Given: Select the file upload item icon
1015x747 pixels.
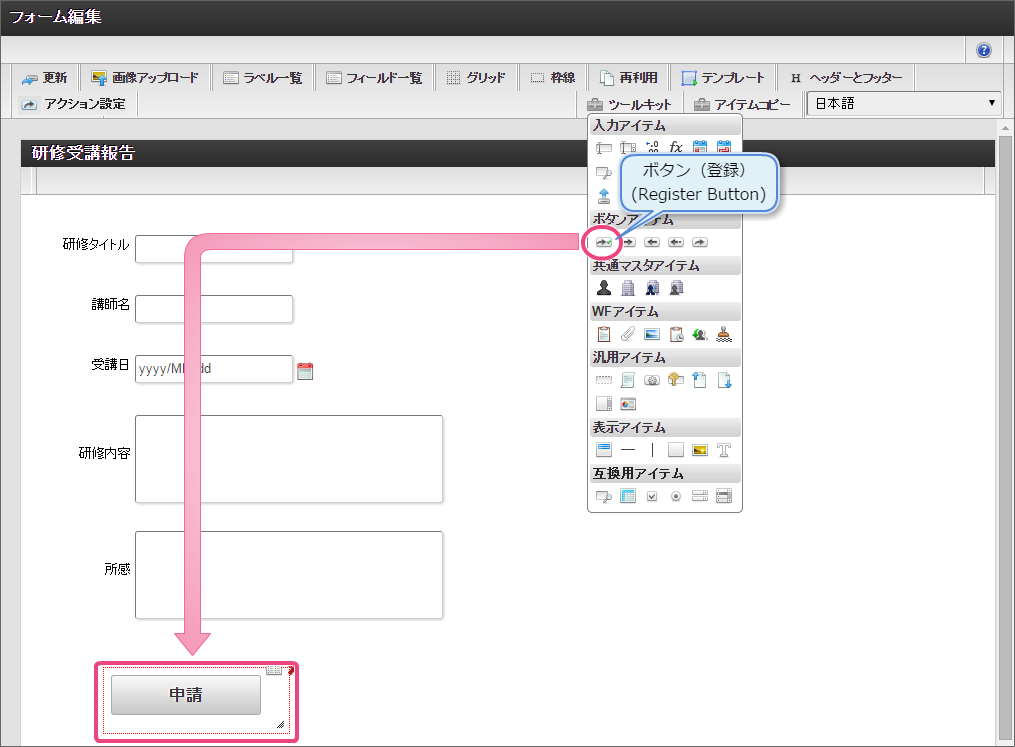Looking at the screenshot, I should pyautogui.click(x=604, y=195).
